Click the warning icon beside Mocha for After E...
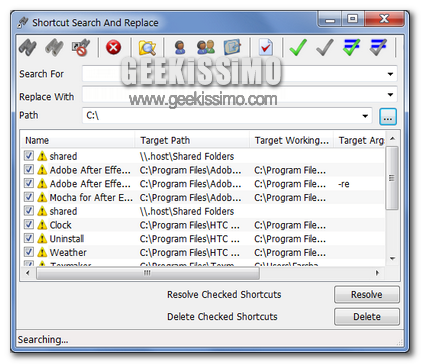 (42, 198)
